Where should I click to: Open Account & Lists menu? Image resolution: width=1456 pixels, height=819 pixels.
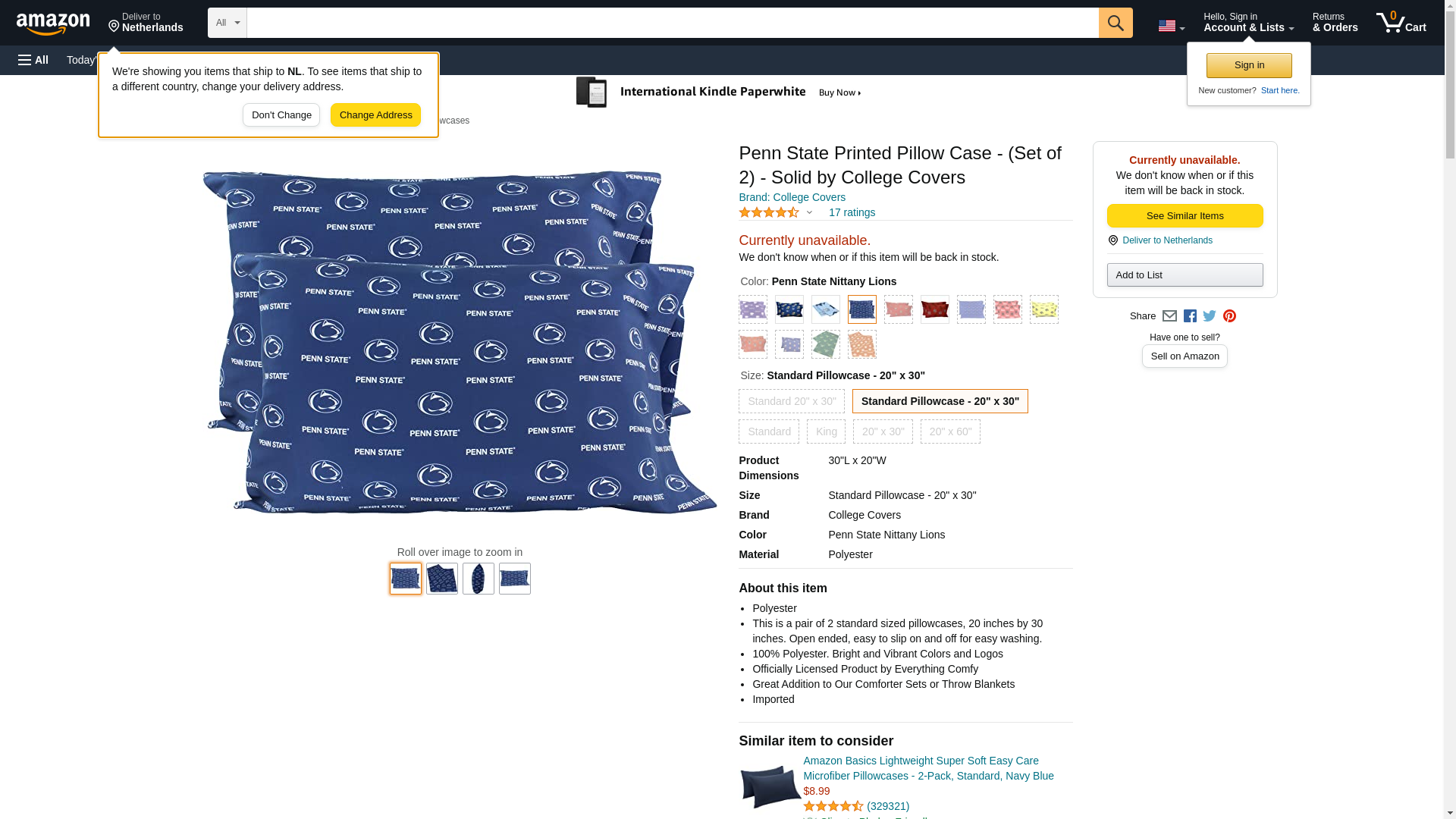[x=1248, y=23]
